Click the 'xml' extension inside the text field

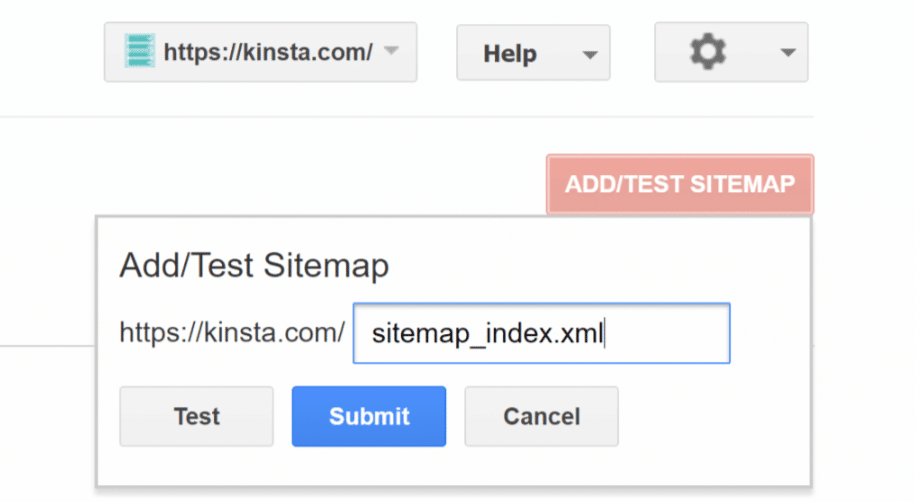click(584, 333)
